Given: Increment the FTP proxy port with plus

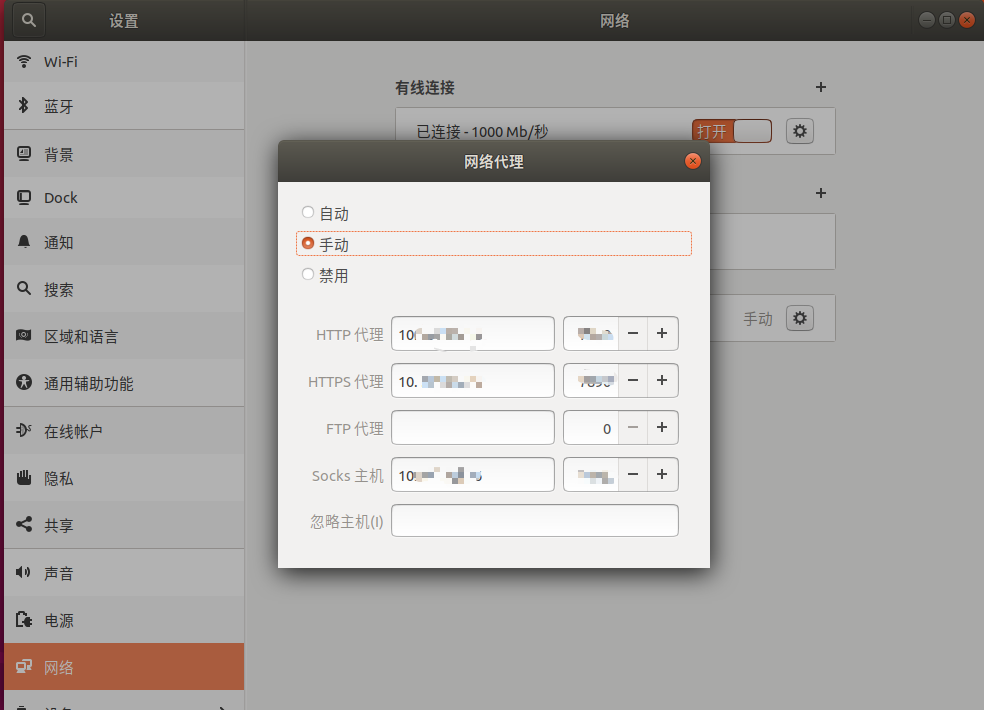Looking at the screenshot, I should click(x=662, y=427).
